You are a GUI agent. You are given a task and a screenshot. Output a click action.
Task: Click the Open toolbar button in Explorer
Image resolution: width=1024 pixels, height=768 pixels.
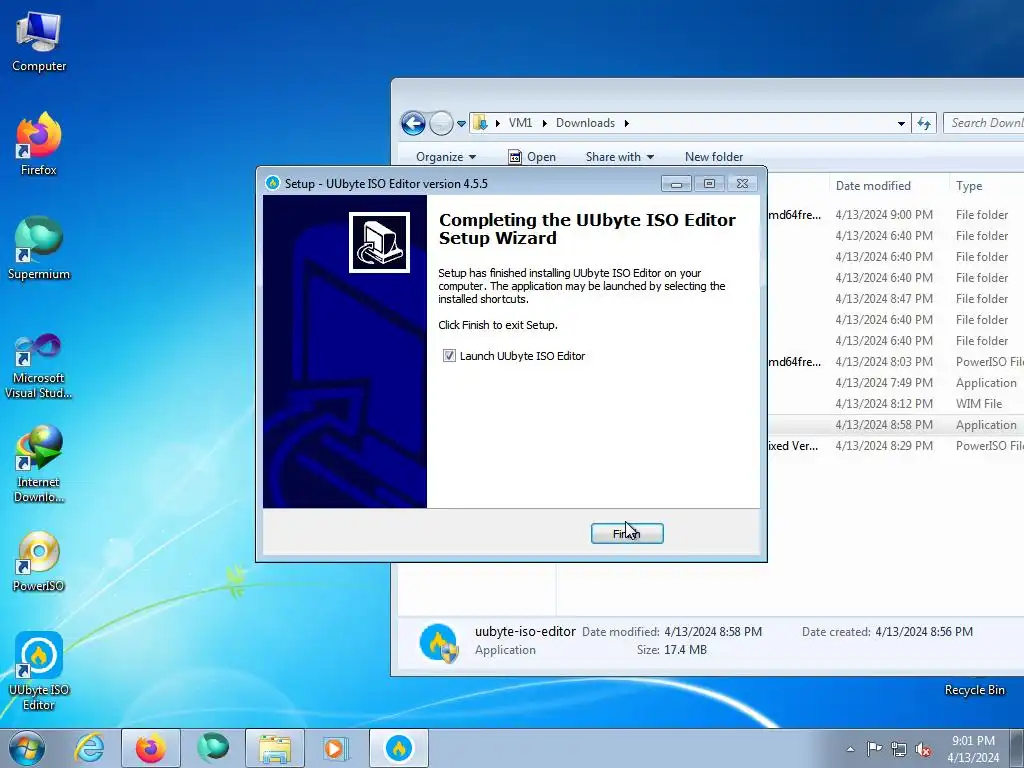coord(532,157)
